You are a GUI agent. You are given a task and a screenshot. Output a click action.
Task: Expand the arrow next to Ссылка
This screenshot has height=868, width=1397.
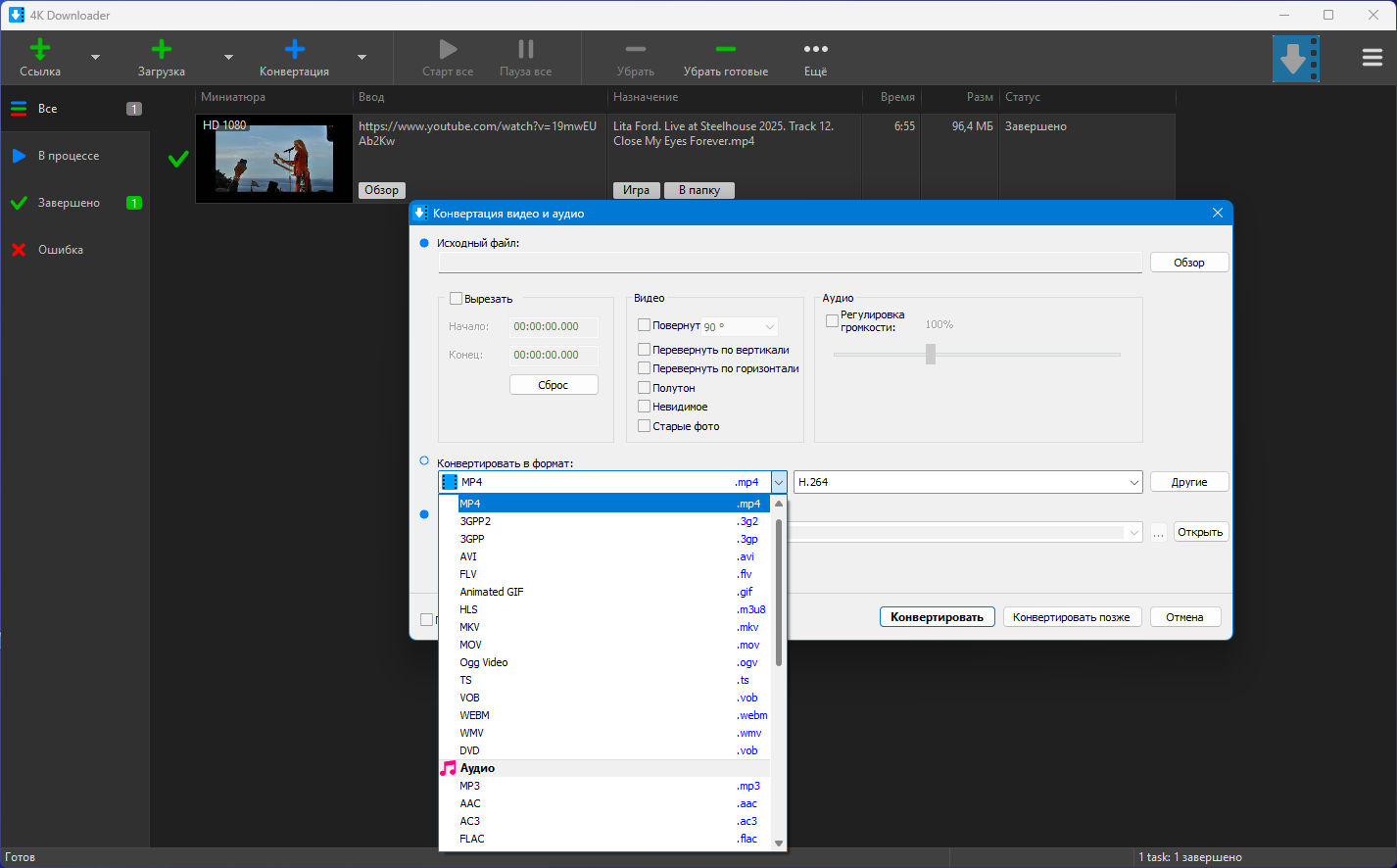(95, 58)
